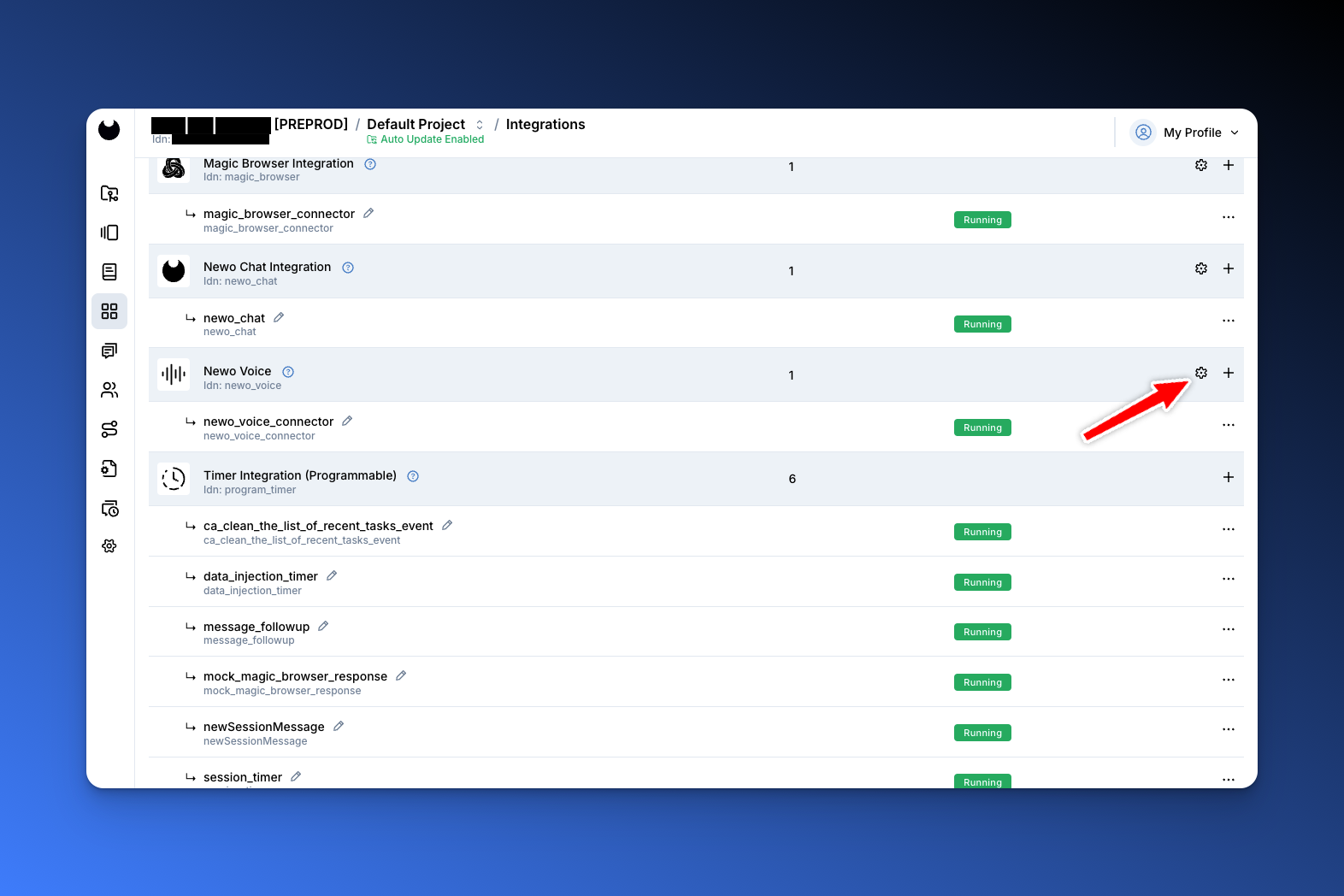This screenshot has width=1344, height=896.
Task: Click Newo Chat Integration logo
Action: (174, 270)
